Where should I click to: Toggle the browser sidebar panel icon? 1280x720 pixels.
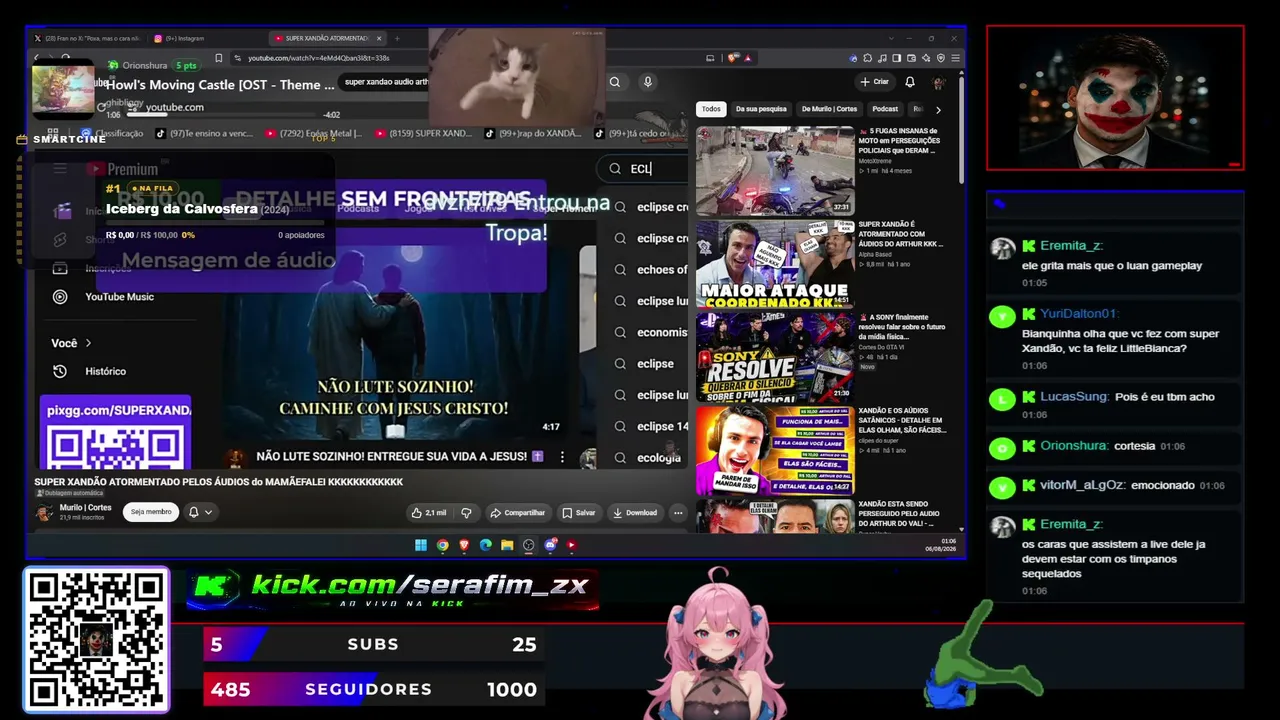[x=898, y=58]
